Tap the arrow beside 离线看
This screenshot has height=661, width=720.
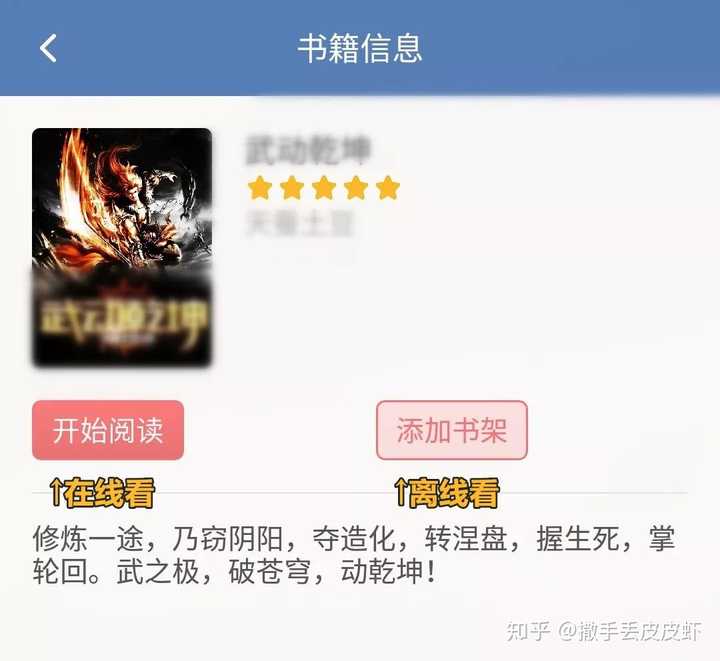click(x=400, y=493)
